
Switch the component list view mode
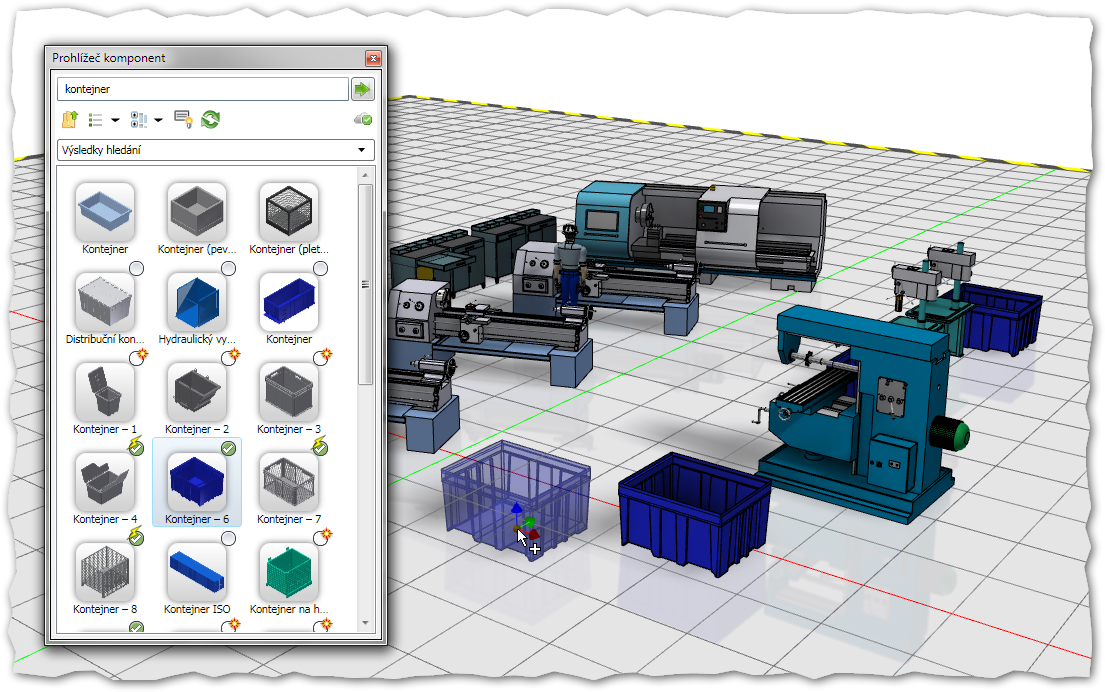pyautogui.click(x=97, y=119)
